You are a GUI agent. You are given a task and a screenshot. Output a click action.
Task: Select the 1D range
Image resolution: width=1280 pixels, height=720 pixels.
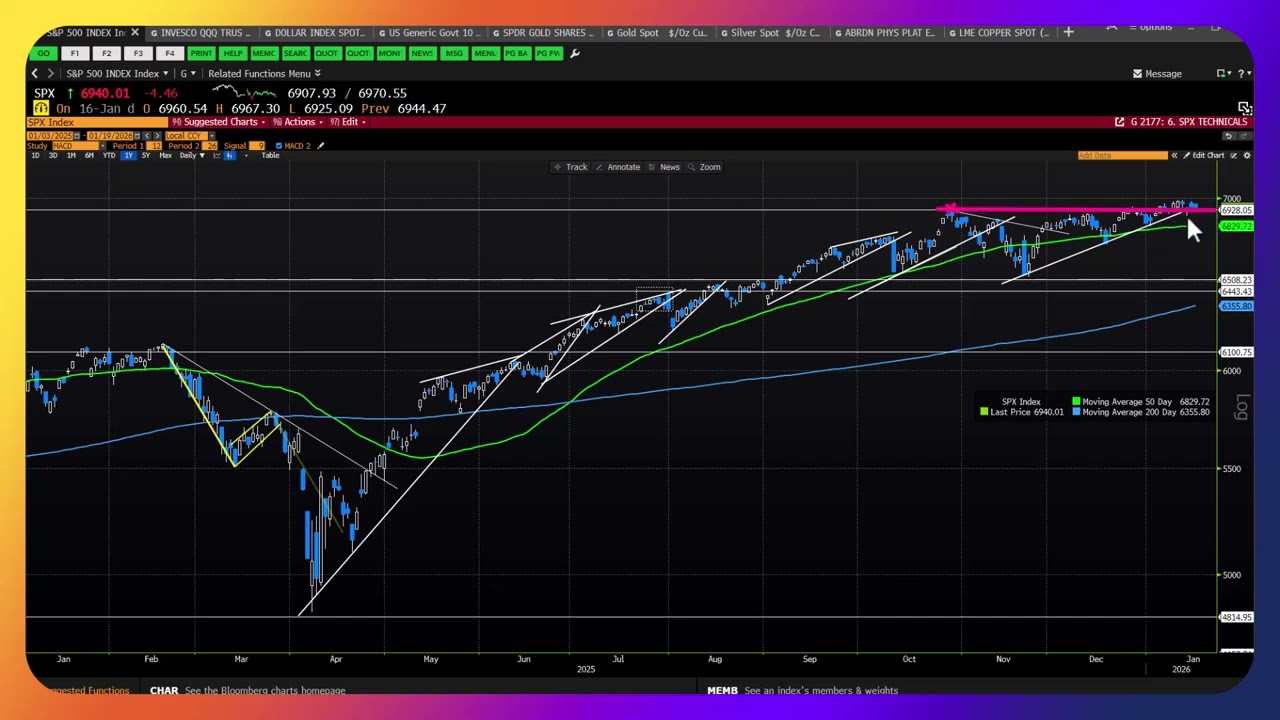[35, 155]
